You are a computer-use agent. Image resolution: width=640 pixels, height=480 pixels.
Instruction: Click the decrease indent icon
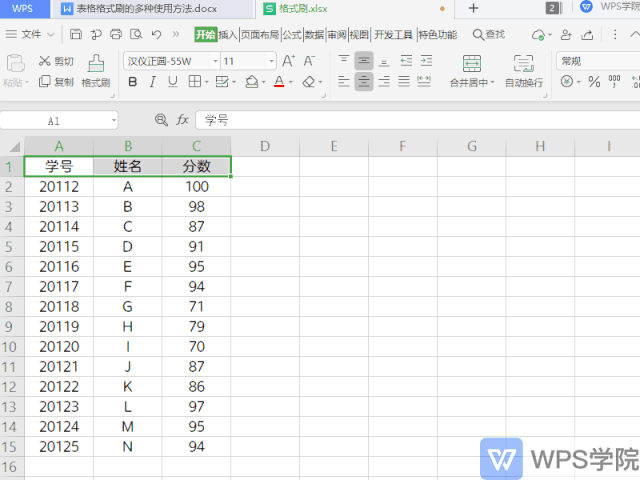pyautogui.click(x=406, y=61)
